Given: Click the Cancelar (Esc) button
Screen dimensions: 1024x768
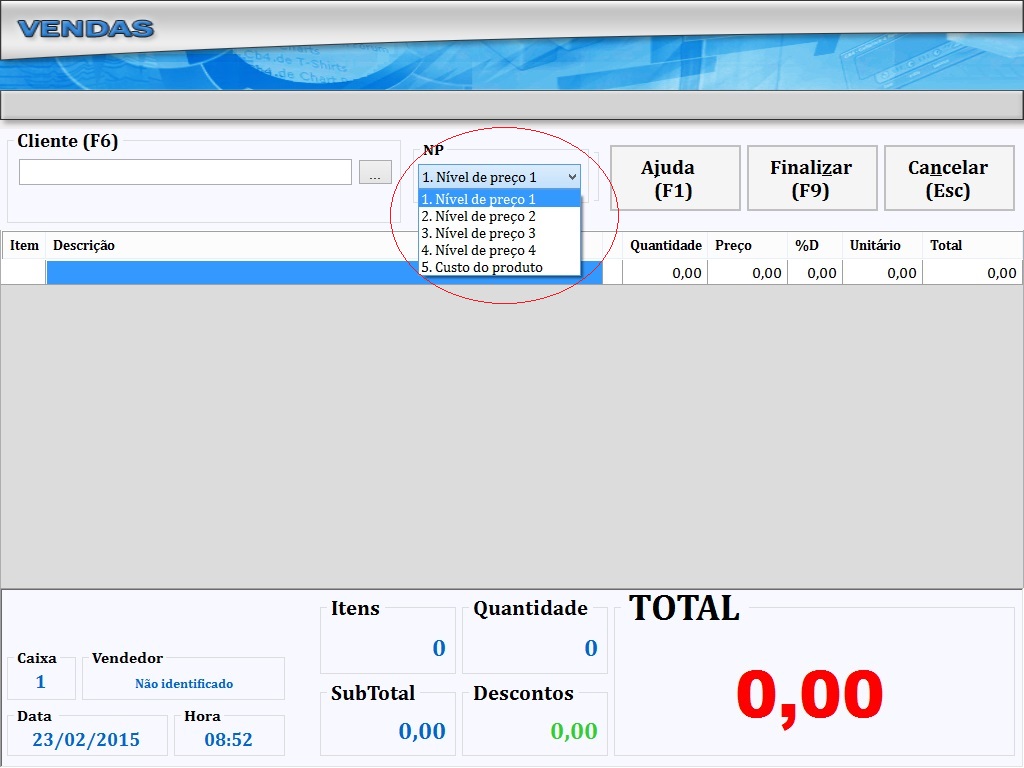Looking at the screenshot, I should (949, 178).
